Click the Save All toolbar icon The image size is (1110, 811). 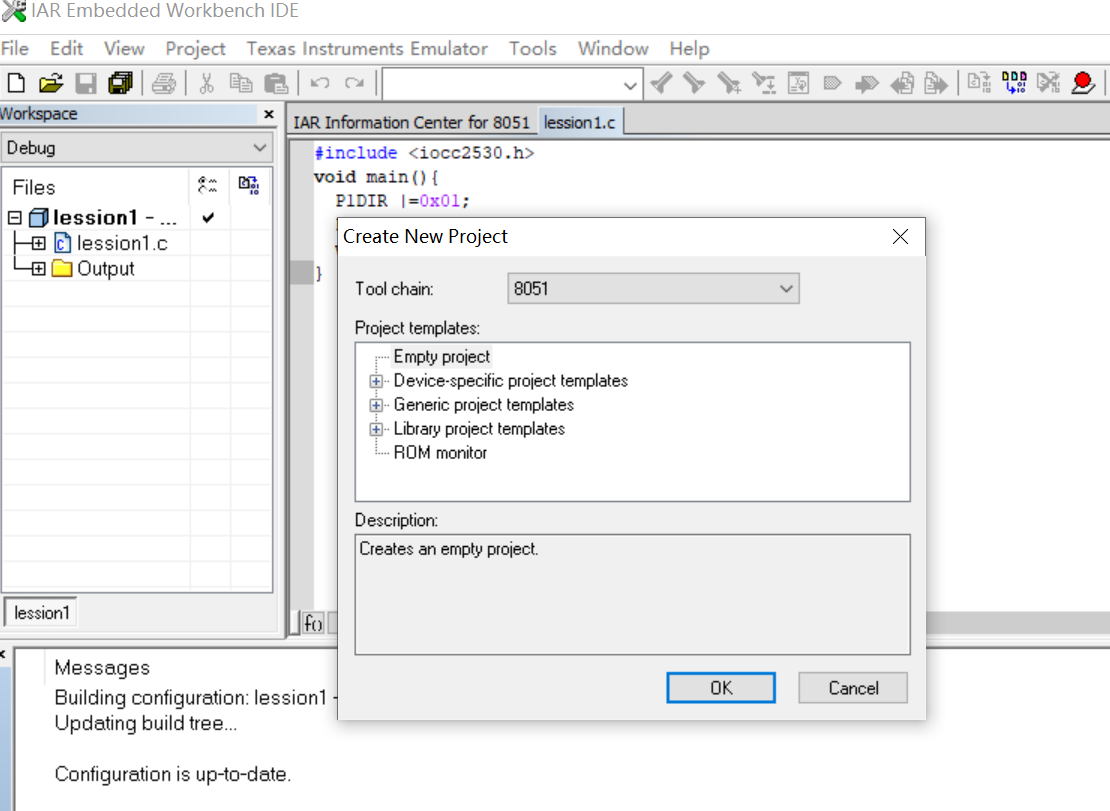[120, 84]
